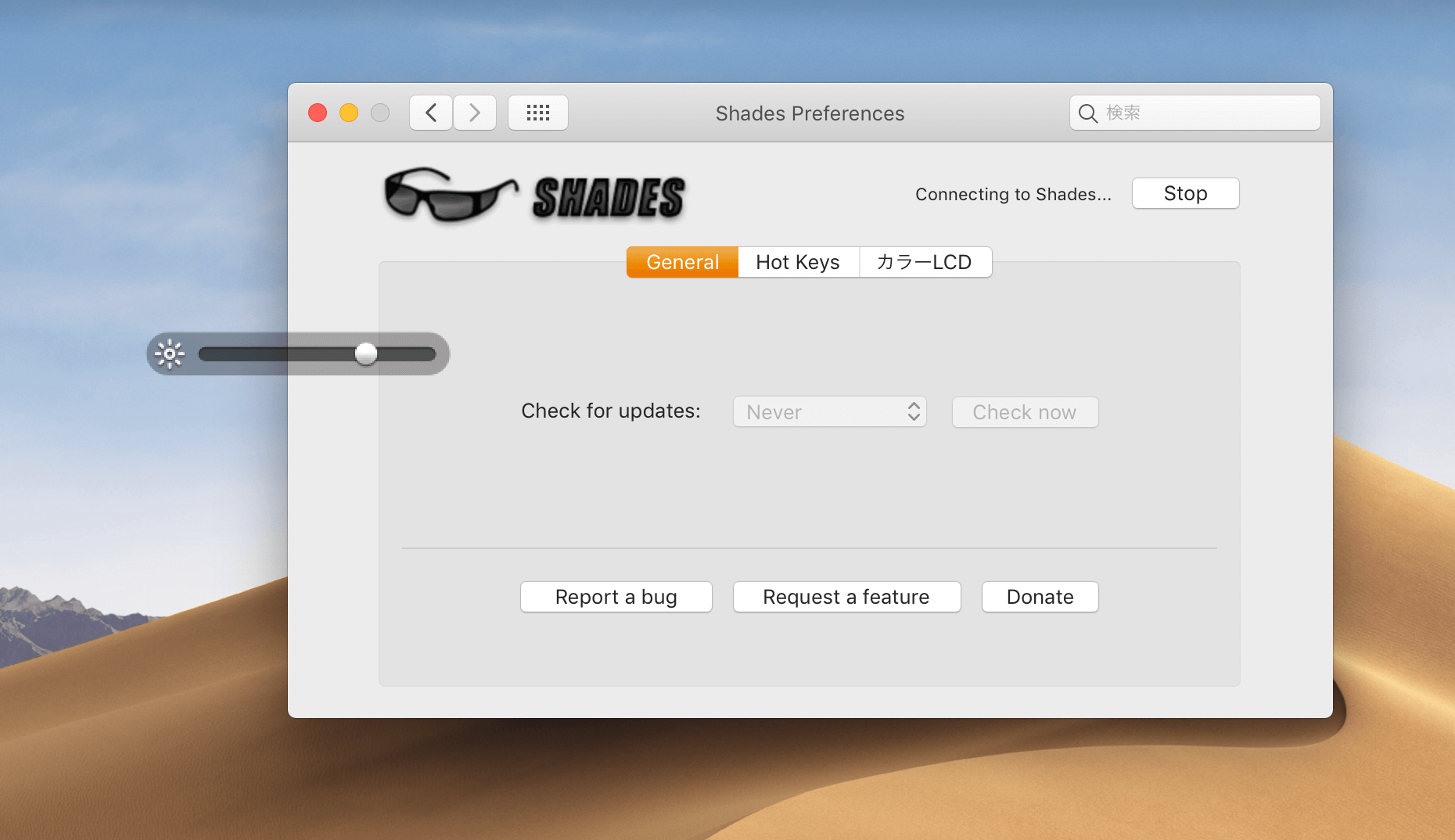
Task: Click the Check for updates: label
Action: pos(611,411)
